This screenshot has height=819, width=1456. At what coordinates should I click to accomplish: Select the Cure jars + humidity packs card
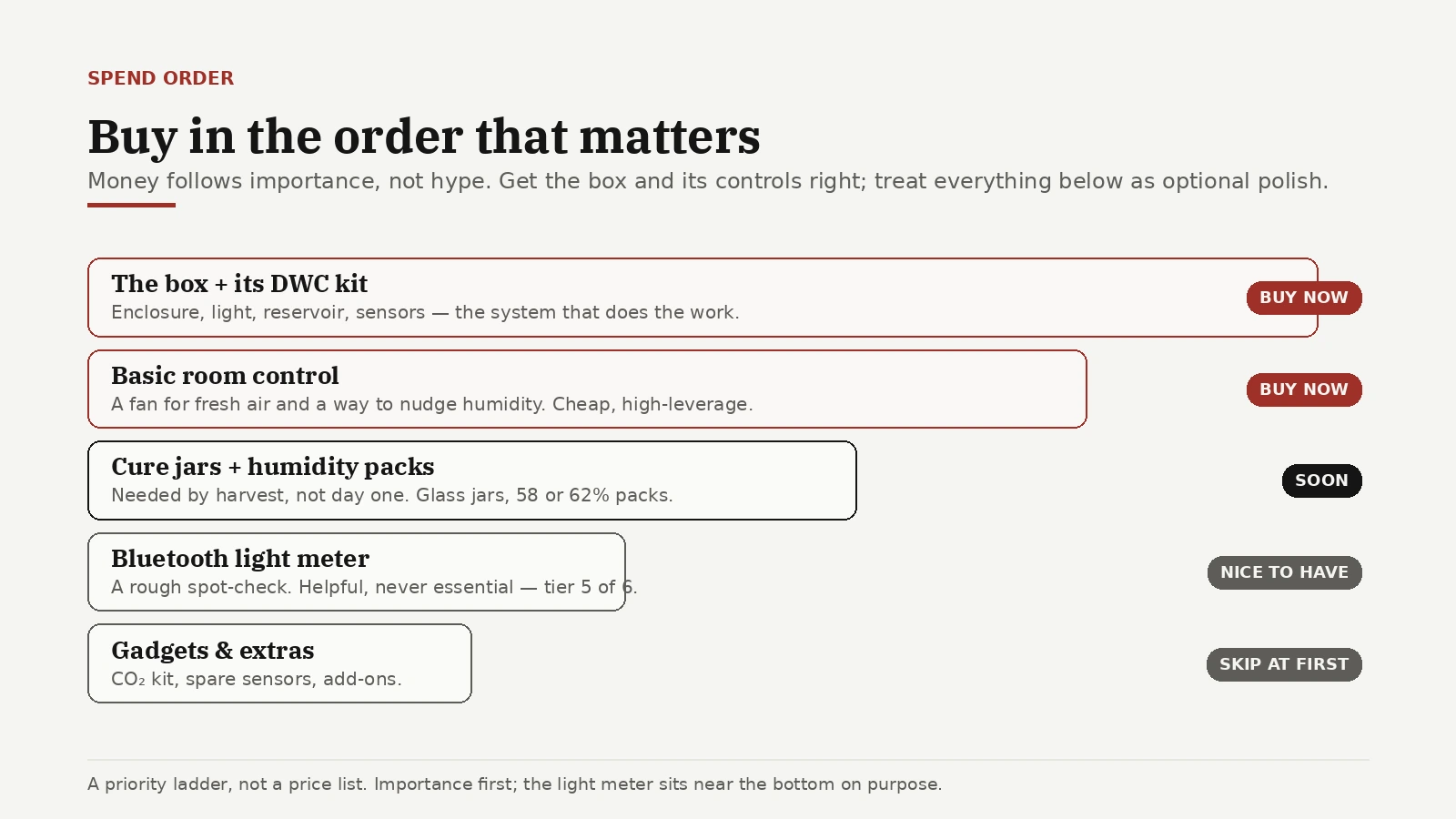click(x=472, y=480)
